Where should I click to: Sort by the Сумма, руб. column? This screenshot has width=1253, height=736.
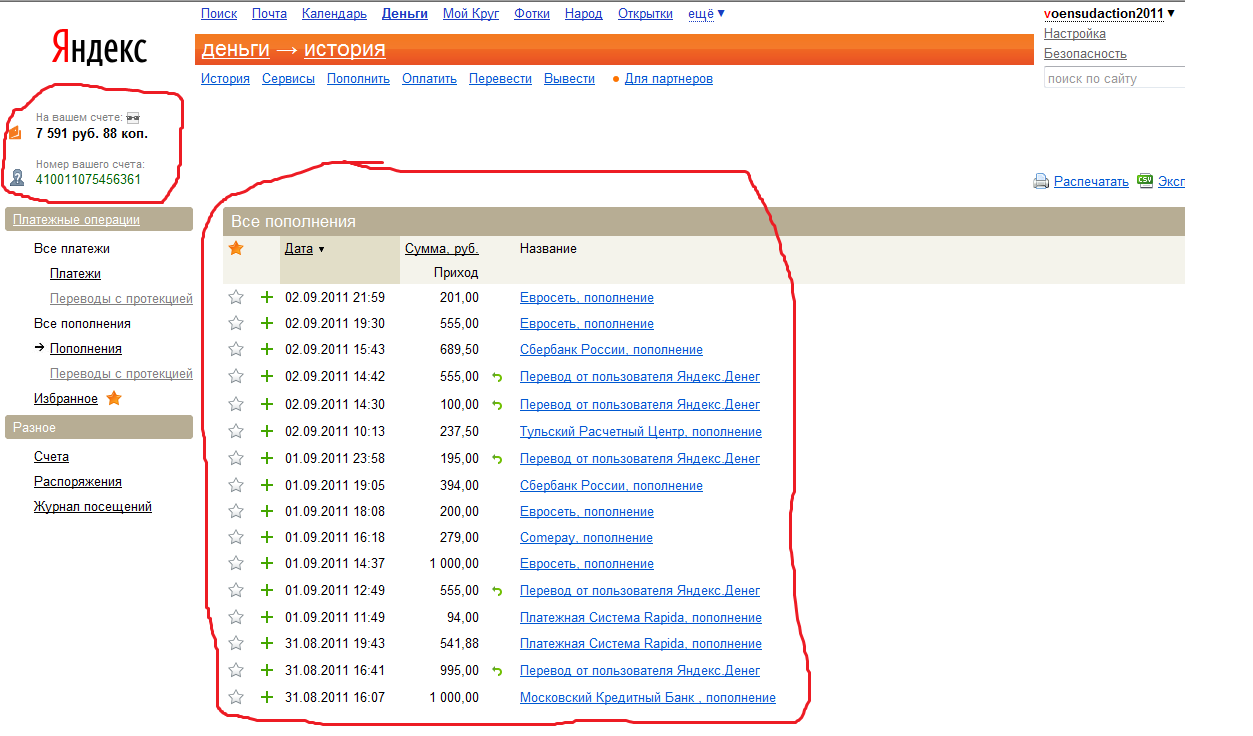click(441, 248)
